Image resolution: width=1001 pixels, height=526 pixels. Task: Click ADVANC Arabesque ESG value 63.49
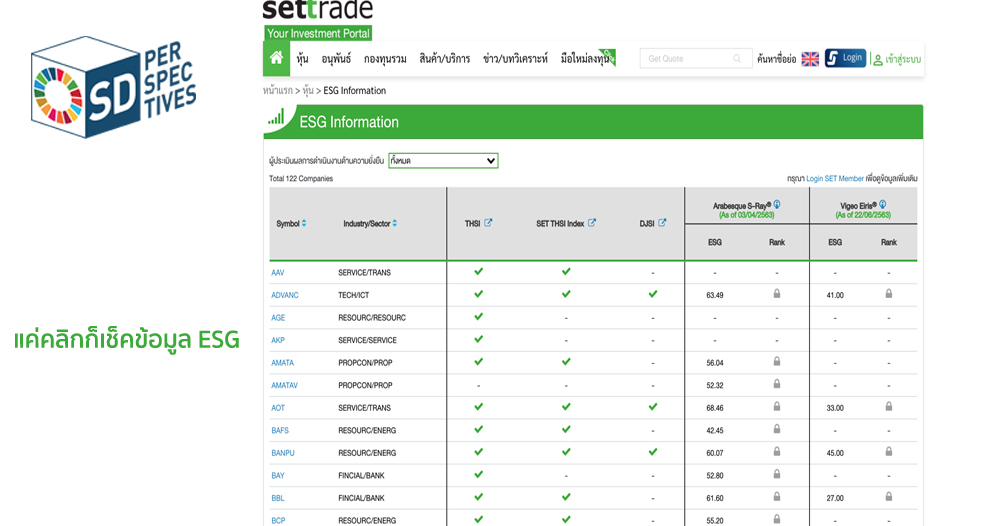pos(715,295)
